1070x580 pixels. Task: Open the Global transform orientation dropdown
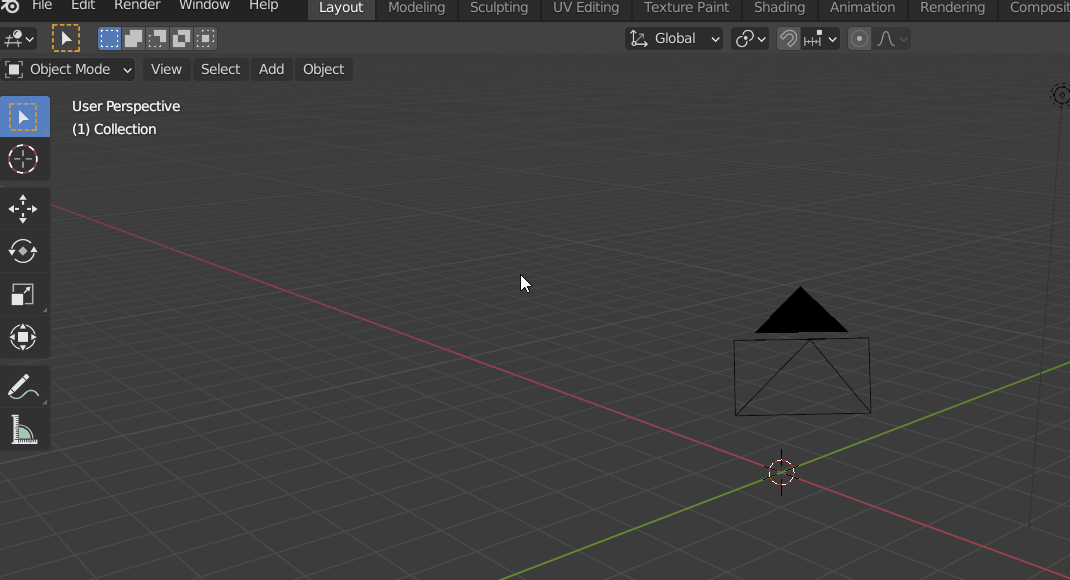[x=674, y=39]
